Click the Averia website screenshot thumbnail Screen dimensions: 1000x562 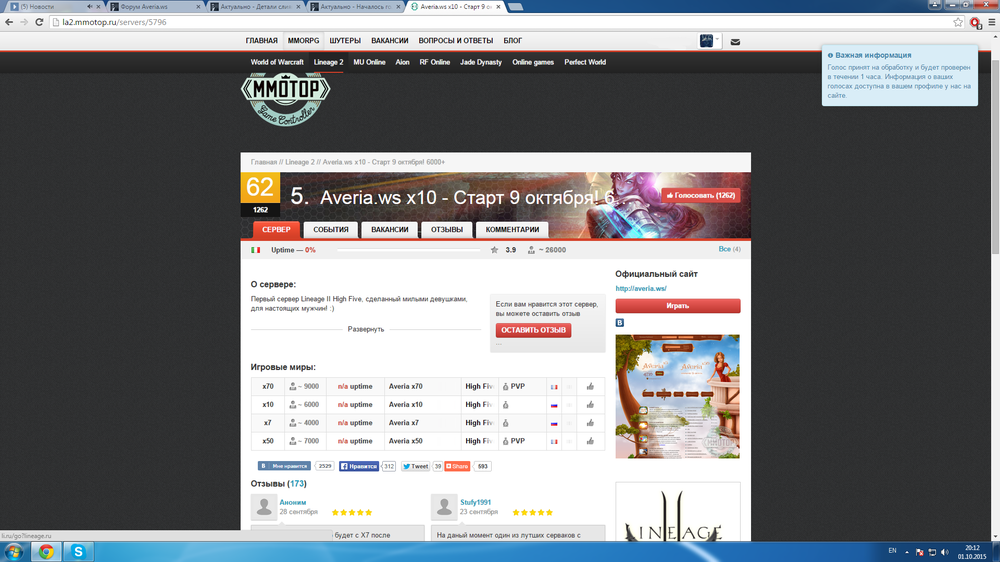tap(677, 396)
